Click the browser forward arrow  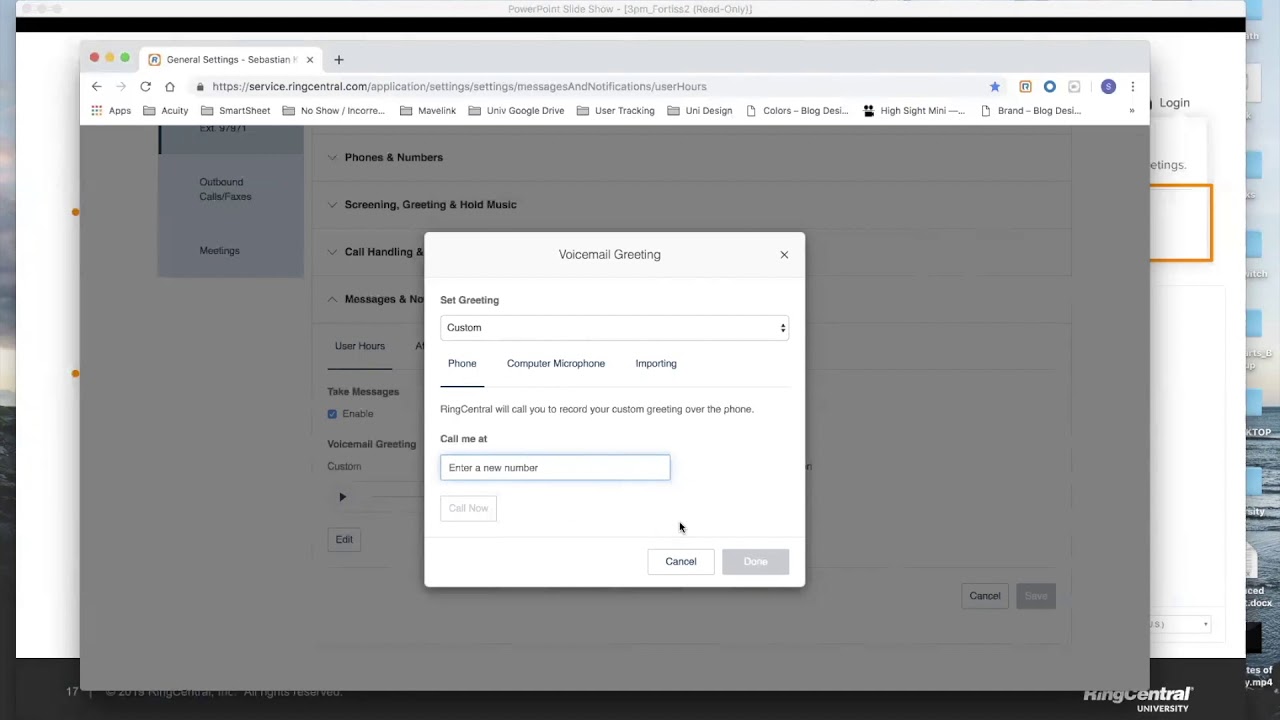[121, 87]
